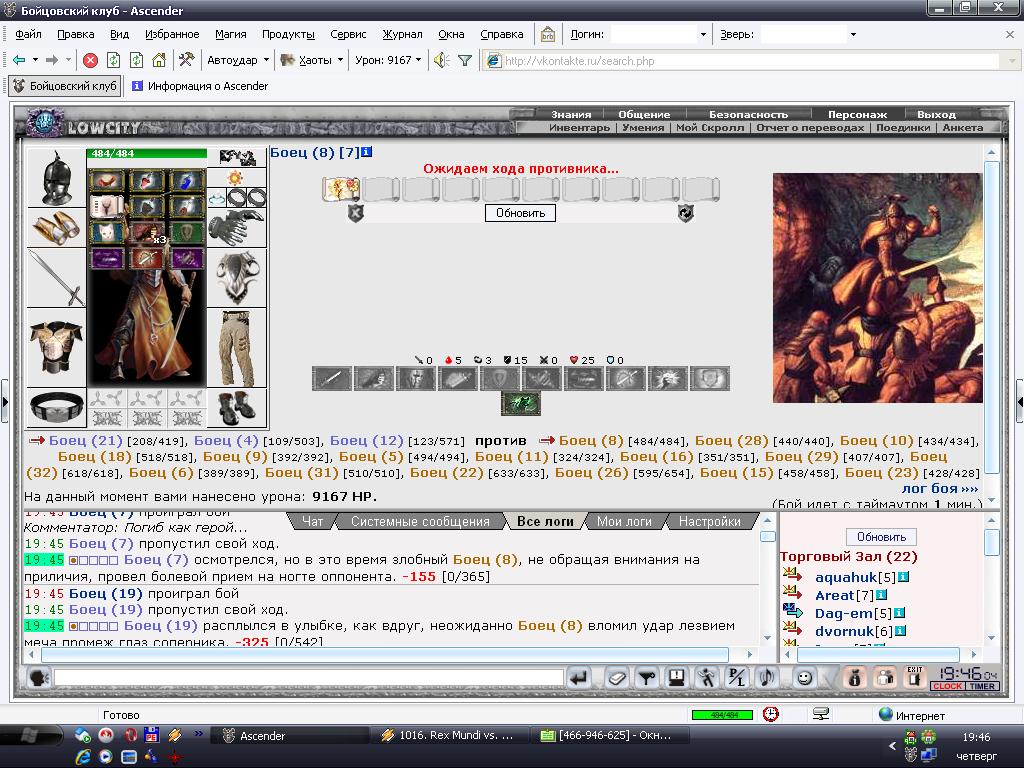Click the send message enter-arrow icon
Image resolution: width=1024 pixels, height=768 pixels.
click(x=579, y=678)
